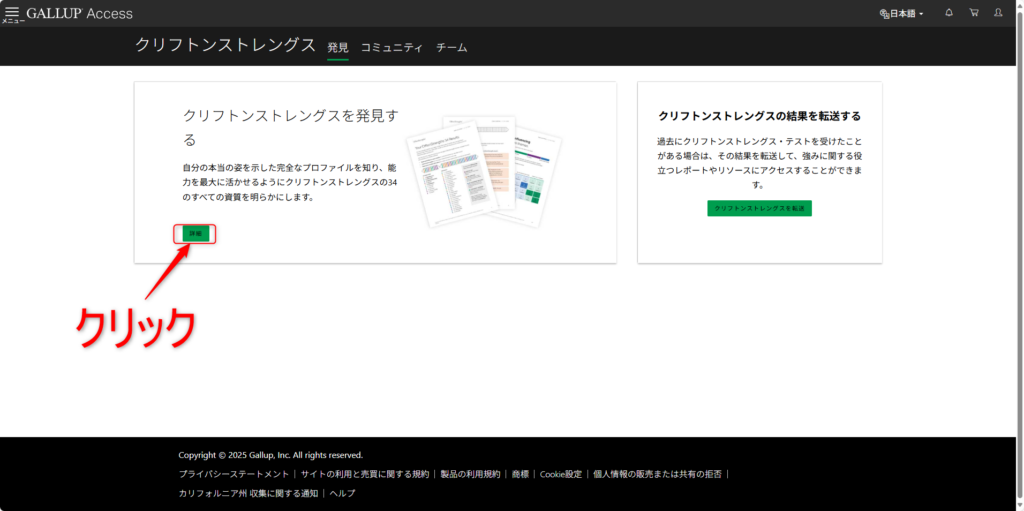Click the クリフトンストレングスの結果を転送する heading
1024x511 pixels.
760,116
